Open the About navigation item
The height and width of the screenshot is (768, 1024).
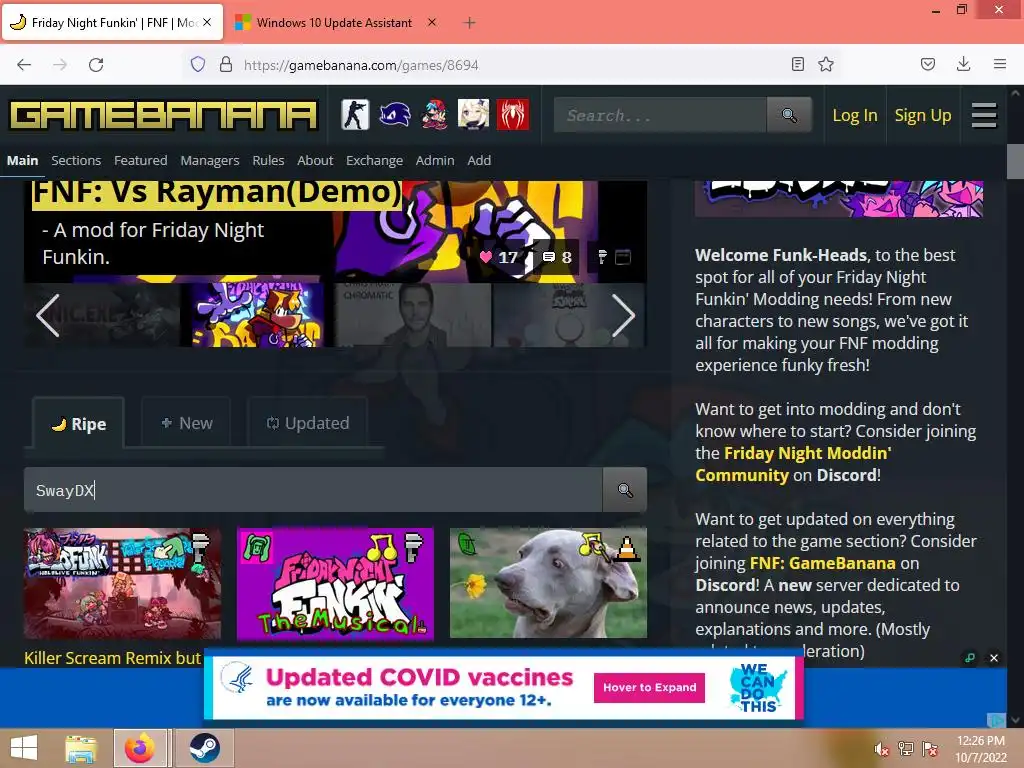point(315,161)
